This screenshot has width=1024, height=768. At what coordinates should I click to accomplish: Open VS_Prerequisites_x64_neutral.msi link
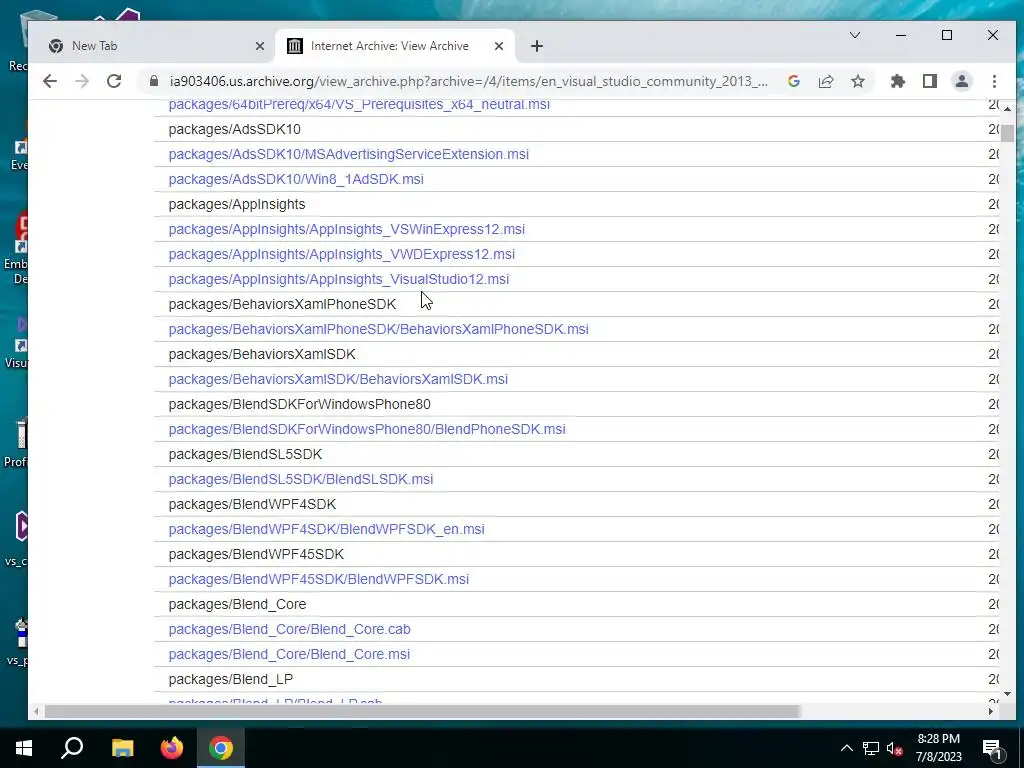click(359, 104)
